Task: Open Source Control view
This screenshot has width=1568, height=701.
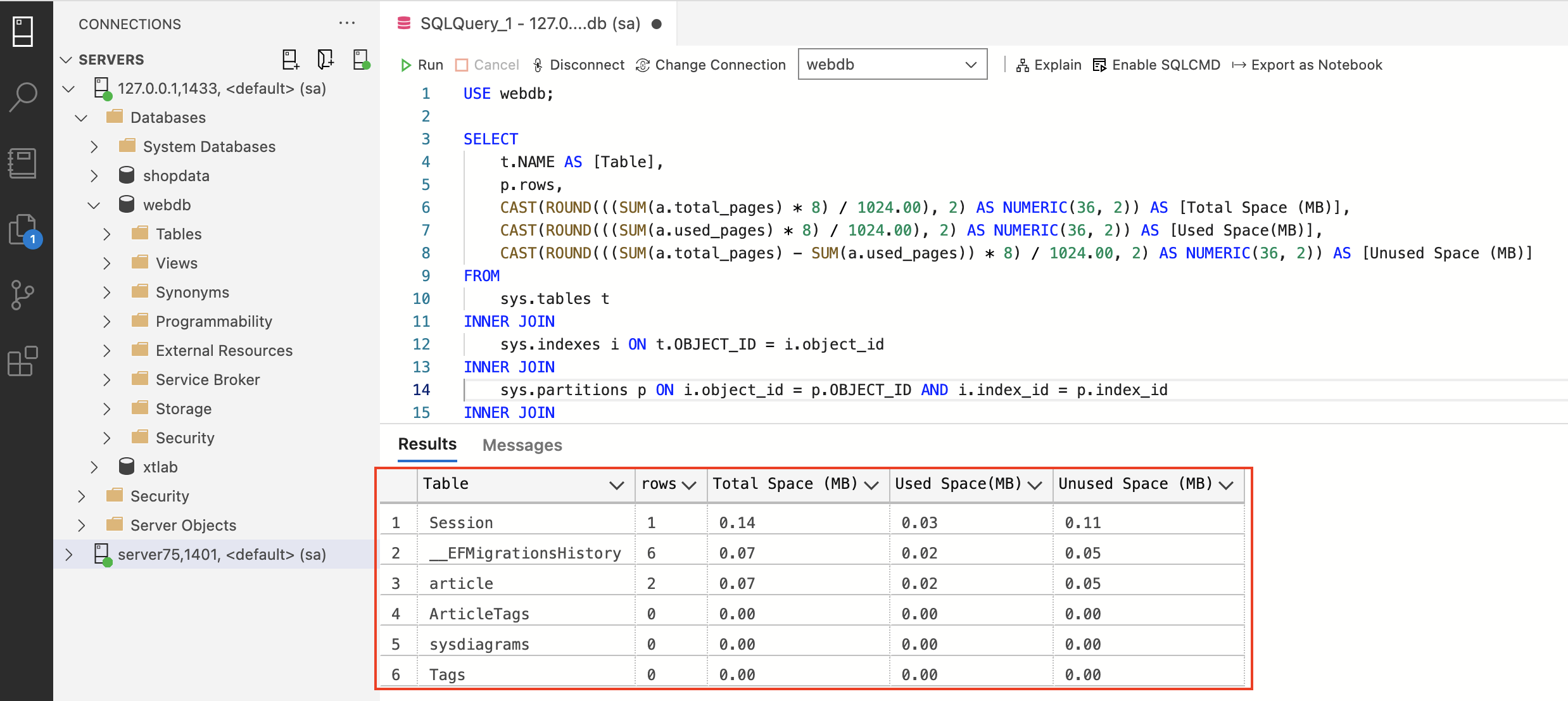Action: click(24, 295)
